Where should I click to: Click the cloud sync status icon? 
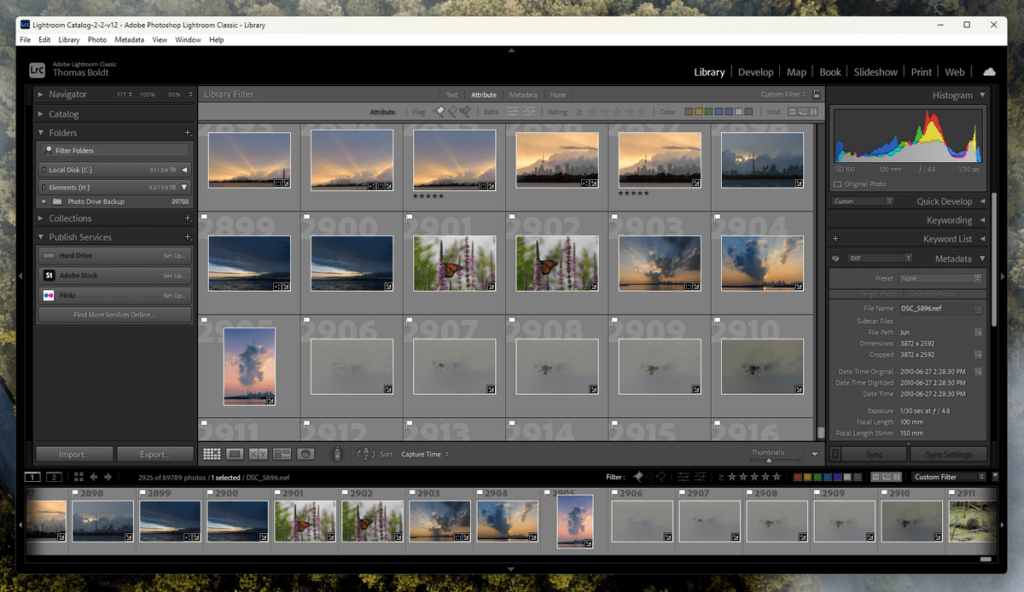(989, 72)
